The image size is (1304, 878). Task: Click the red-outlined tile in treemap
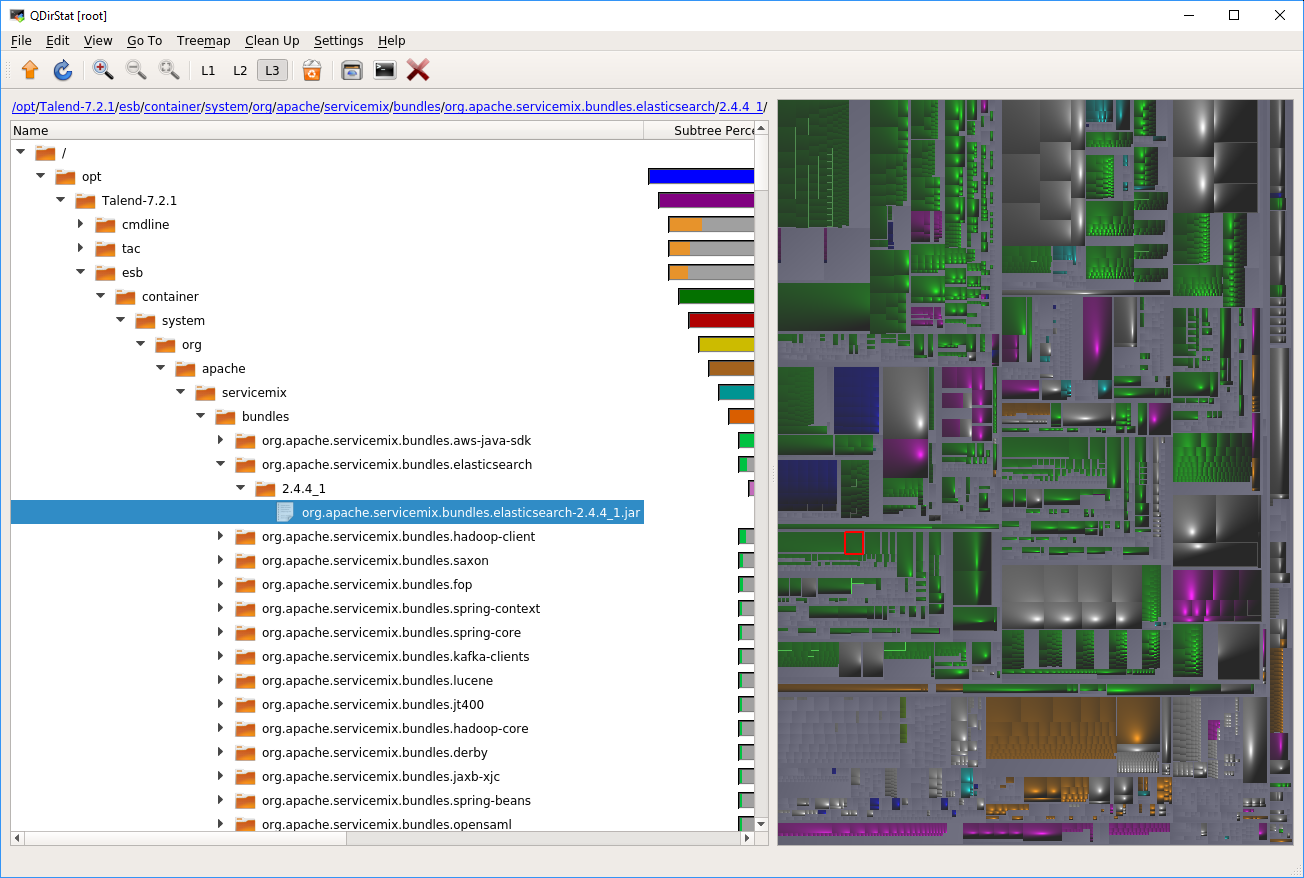853,543
